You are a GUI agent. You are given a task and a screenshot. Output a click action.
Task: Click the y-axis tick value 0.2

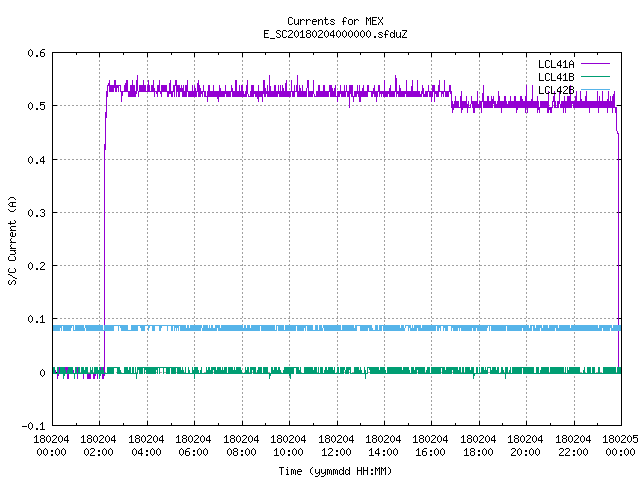click(x=36, y=266)
